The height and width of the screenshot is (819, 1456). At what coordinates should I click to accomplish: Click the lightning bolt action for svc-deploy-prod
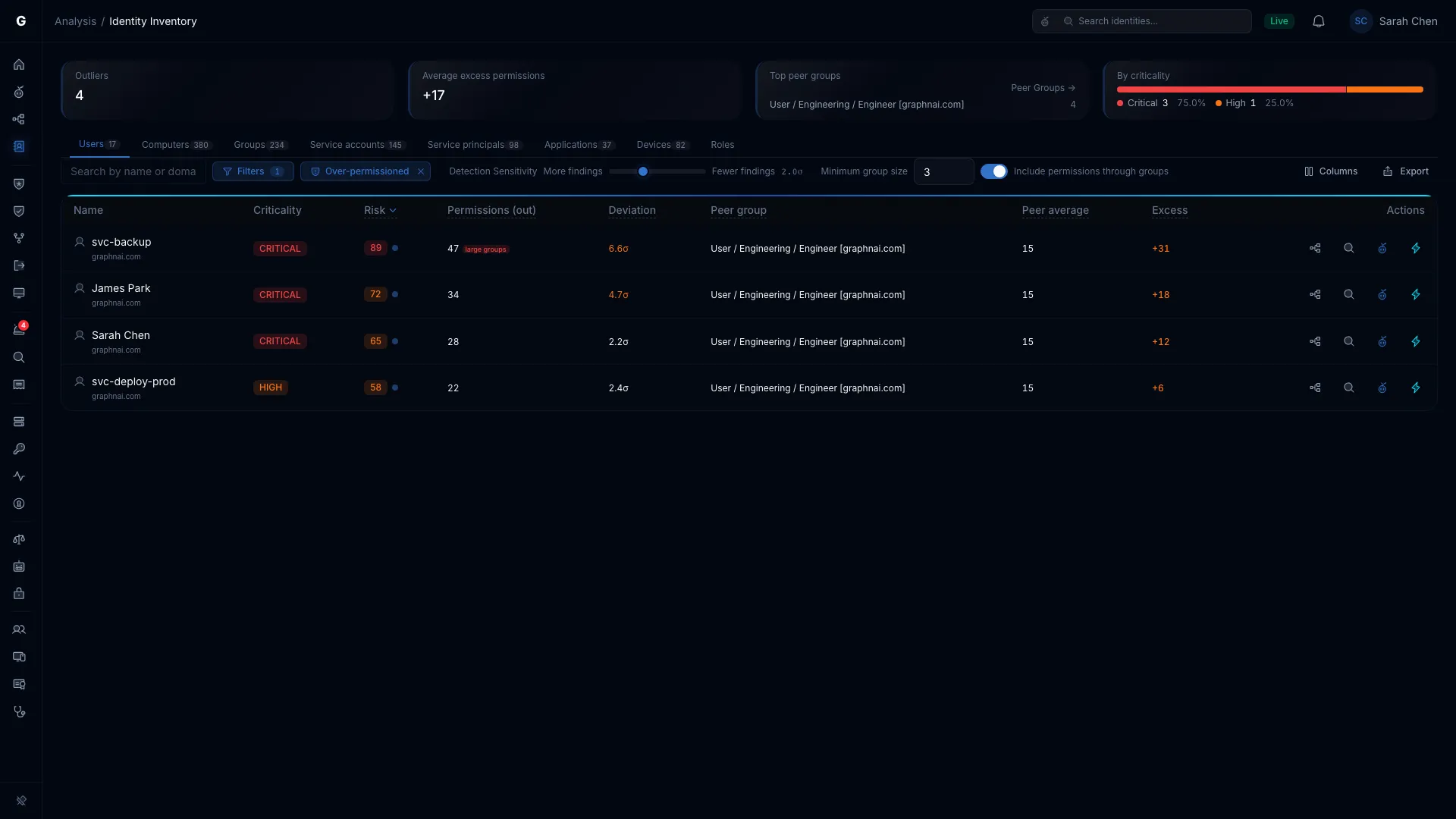(1416, 388)
